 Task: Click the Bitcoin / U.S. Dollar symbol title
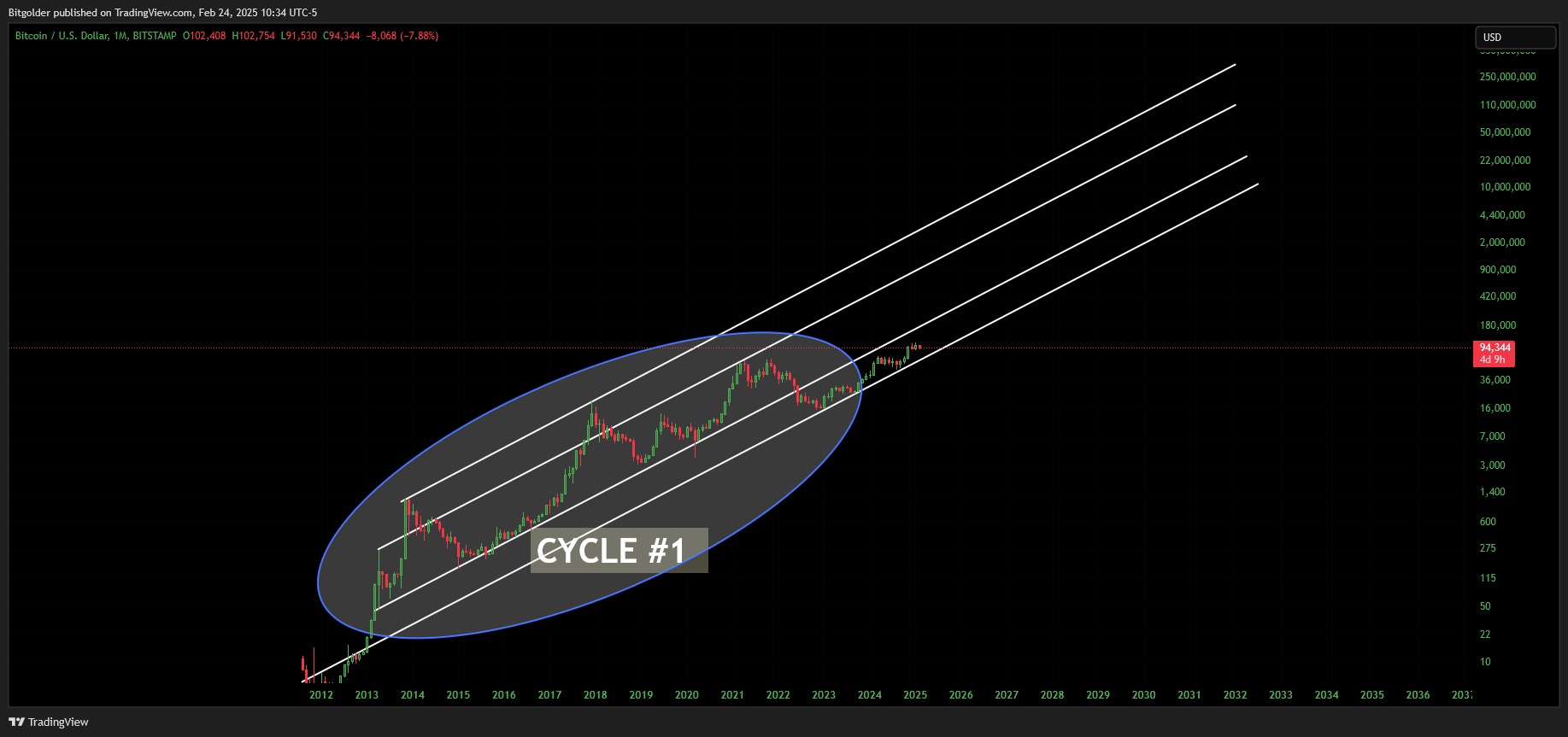tap(62, 36)
